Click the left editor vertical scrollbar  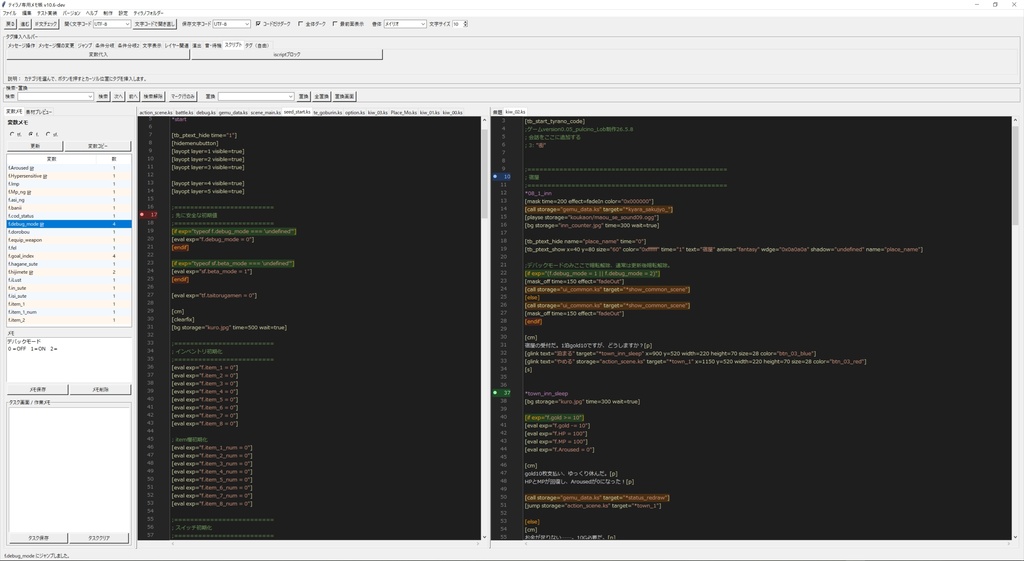484,327
